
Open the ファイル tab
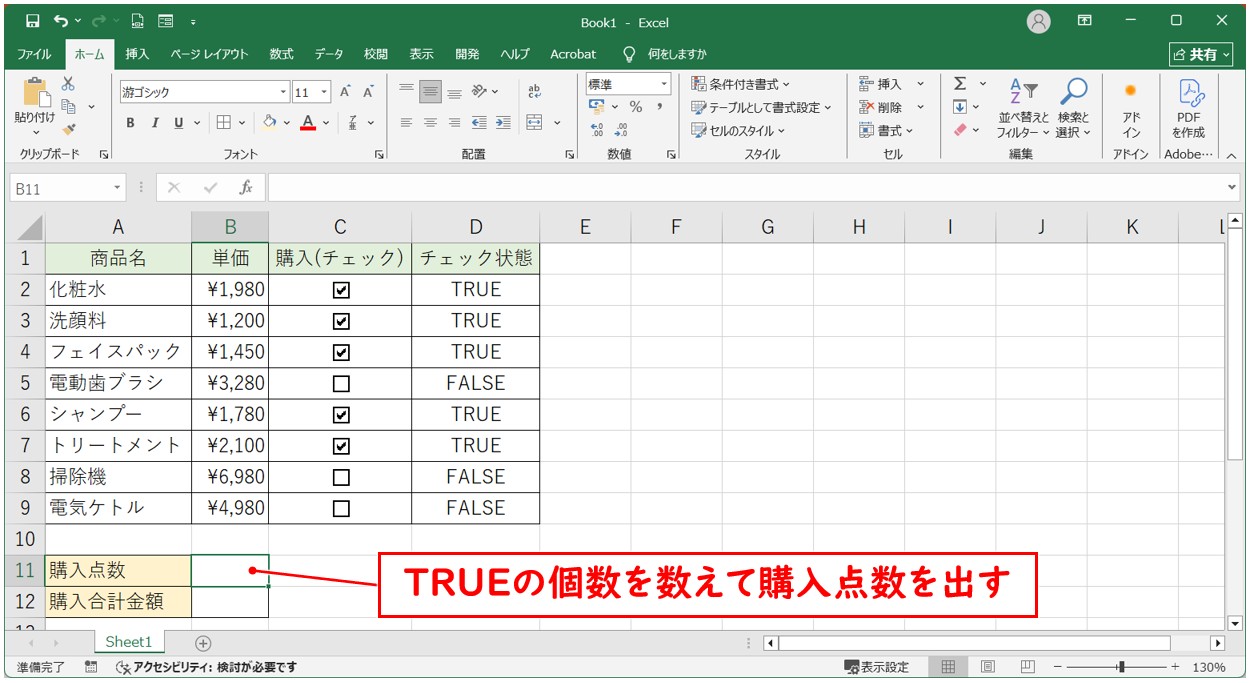35,54
